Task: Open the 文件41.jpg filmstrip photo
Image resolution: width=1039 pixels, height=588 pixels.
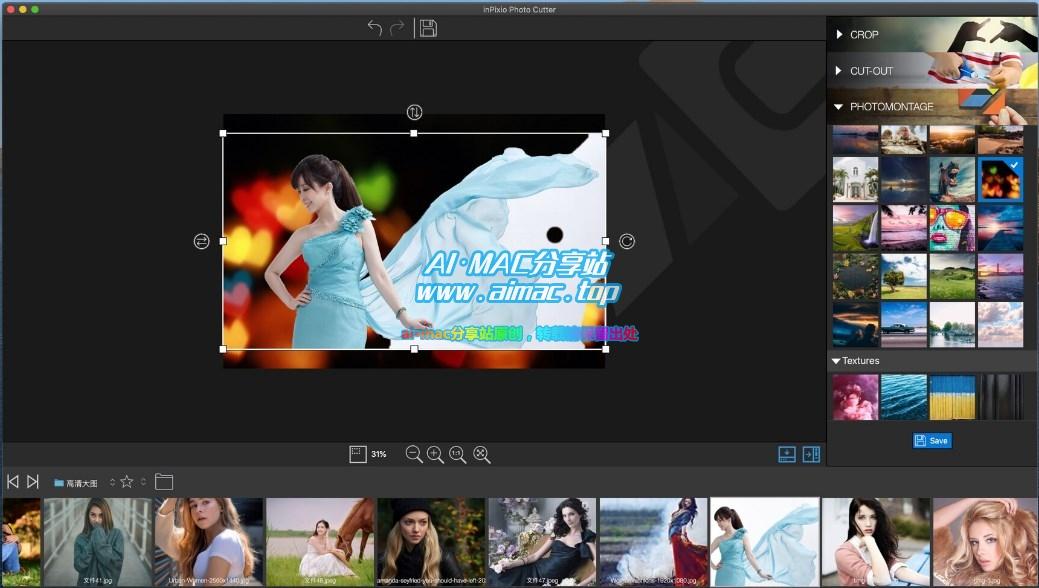Action: point(97,542)
